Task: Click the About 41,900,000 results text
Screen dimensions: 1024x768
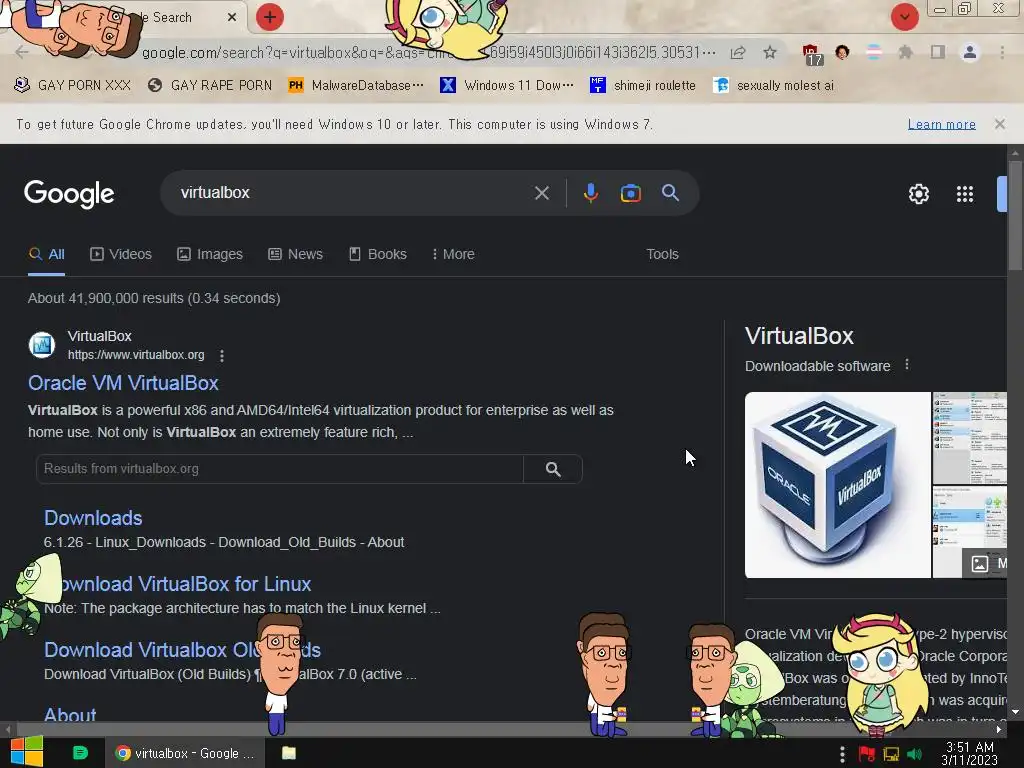Action: tap(154, 298)
